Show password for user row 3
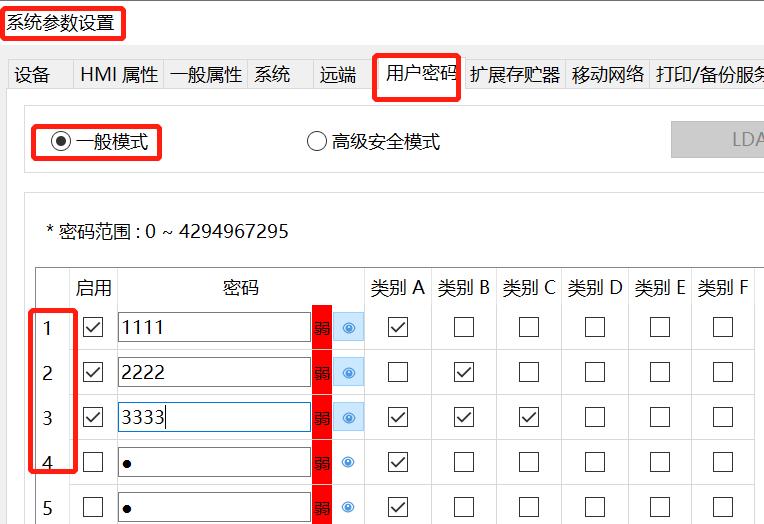Viewport: 764px width, 524px height. [348, 418]
